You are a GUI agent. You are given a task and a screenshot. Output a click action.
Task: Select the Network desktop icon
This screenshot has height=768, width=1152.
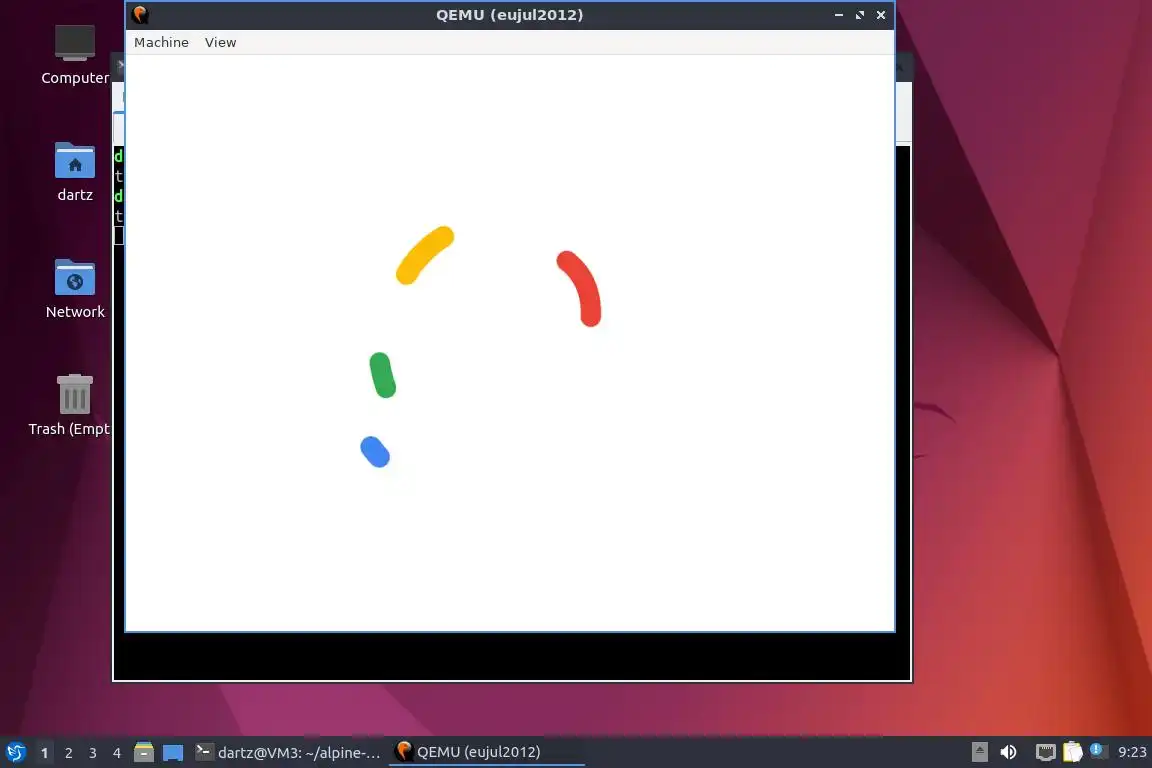pyautogui.click(x=75, y=289)
